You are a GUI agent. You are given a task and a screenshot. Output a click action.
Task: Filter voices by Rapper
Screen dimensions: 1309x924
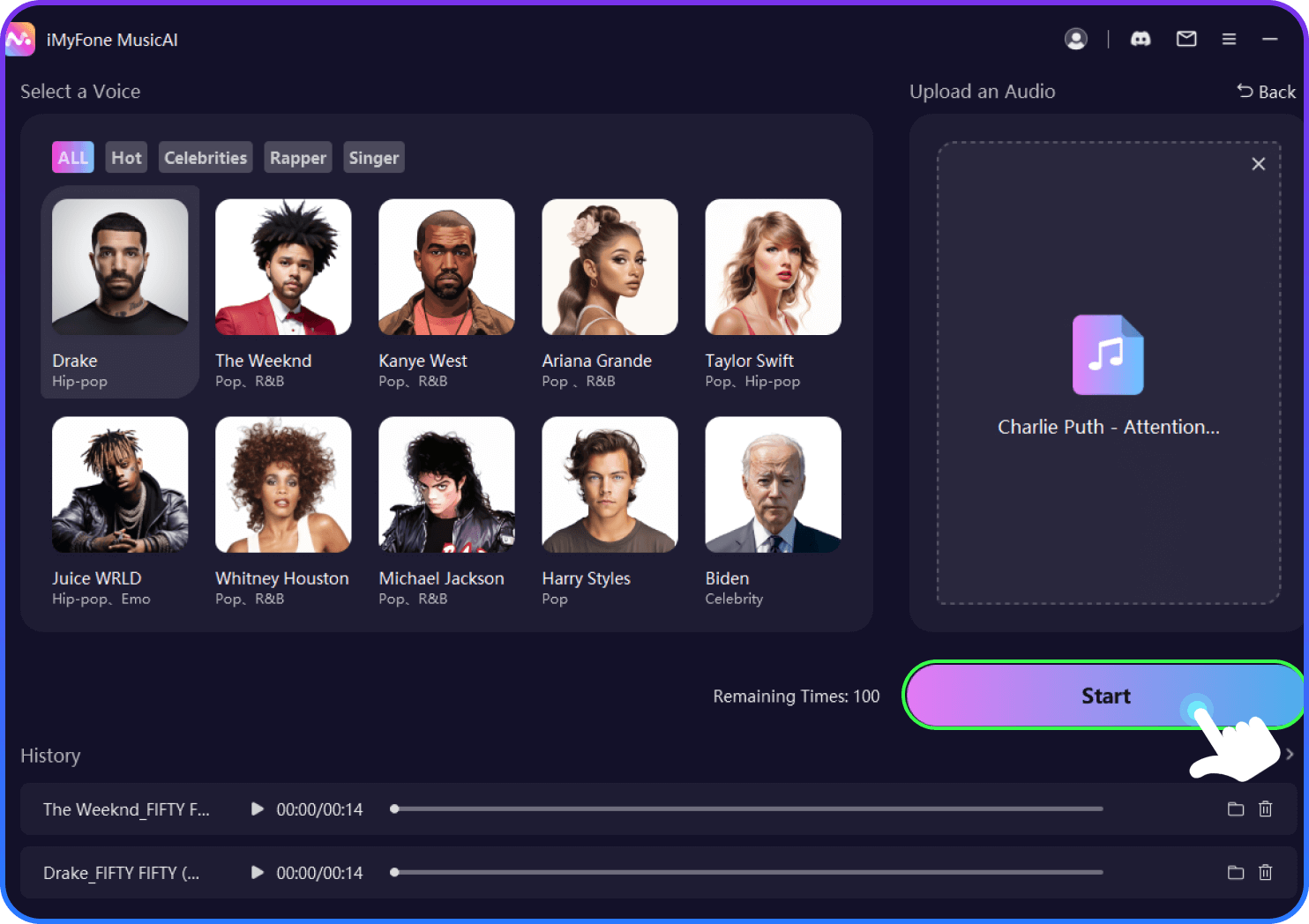[x=298, y=158]
